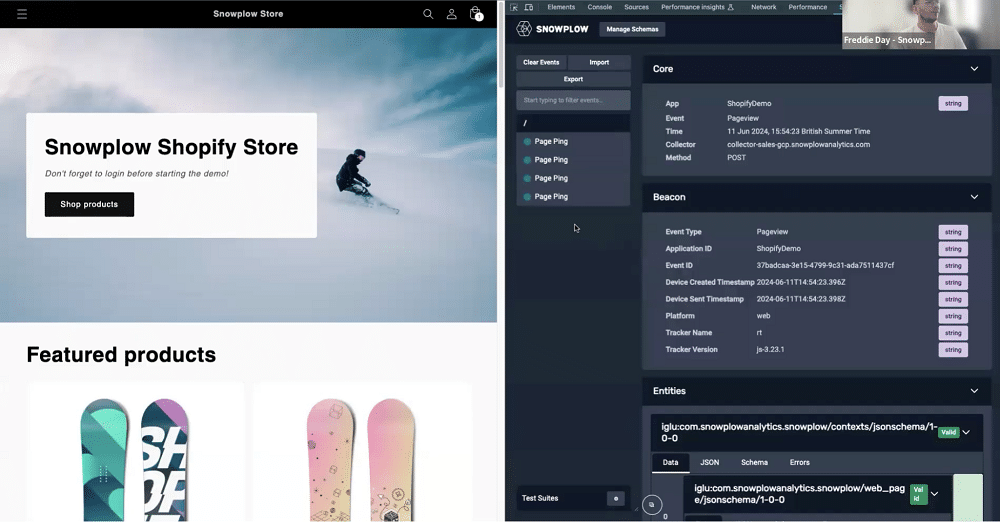Click the string badge for Event Type
Image resolution: width=1000 pixels, height=522 pixels.
(953, 232)
